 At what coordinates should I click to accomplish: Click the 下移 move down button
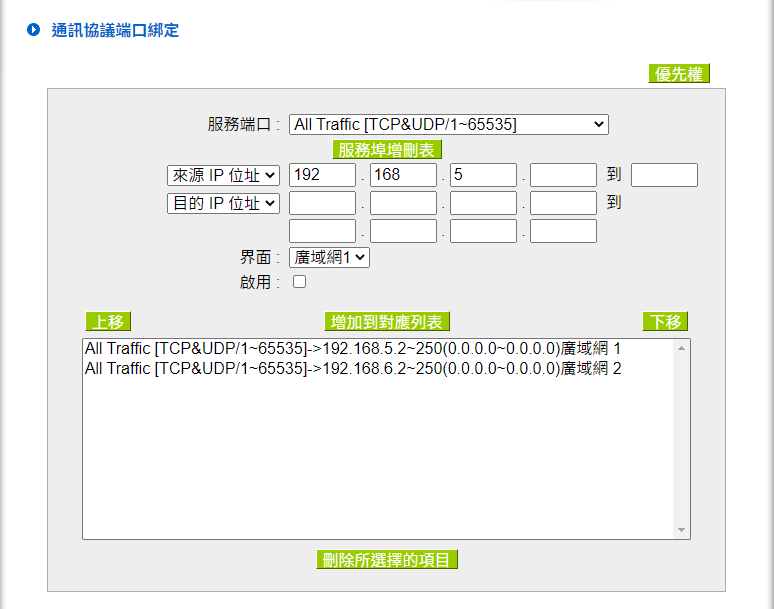click(x=665, y=322)
